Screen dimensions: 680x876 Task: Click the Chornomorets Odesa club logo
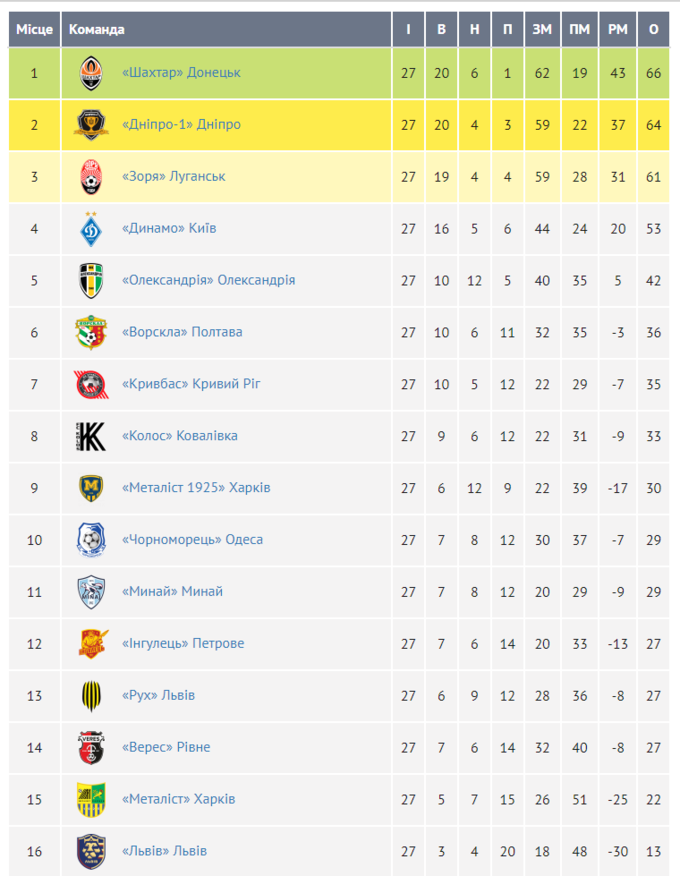(91, 540)
